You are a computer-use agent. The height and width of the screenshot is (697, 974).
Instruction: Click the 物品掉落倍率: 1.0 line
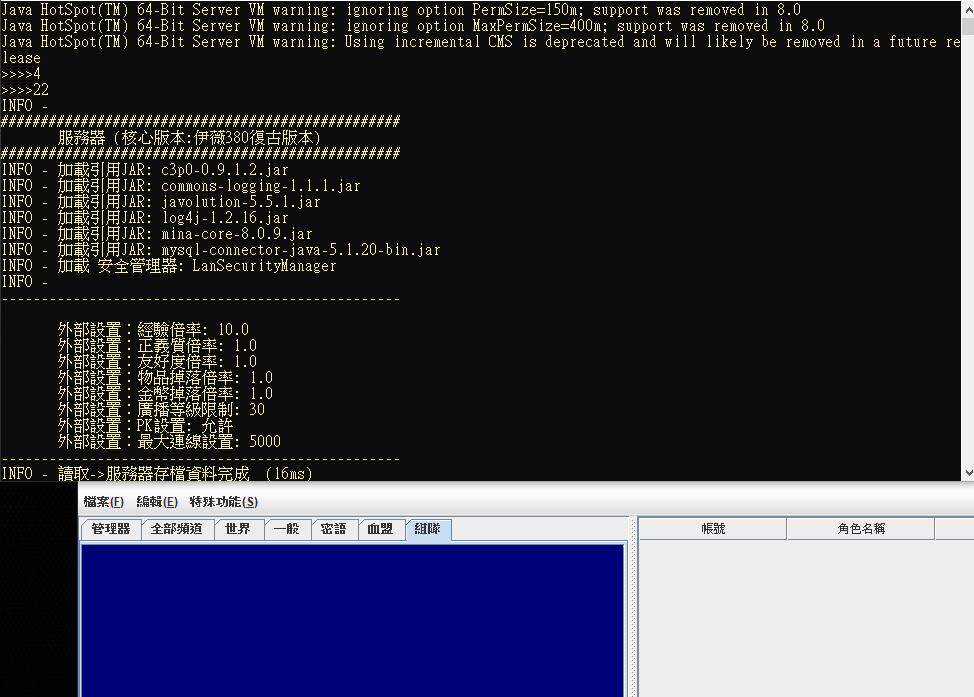[165, 378]
